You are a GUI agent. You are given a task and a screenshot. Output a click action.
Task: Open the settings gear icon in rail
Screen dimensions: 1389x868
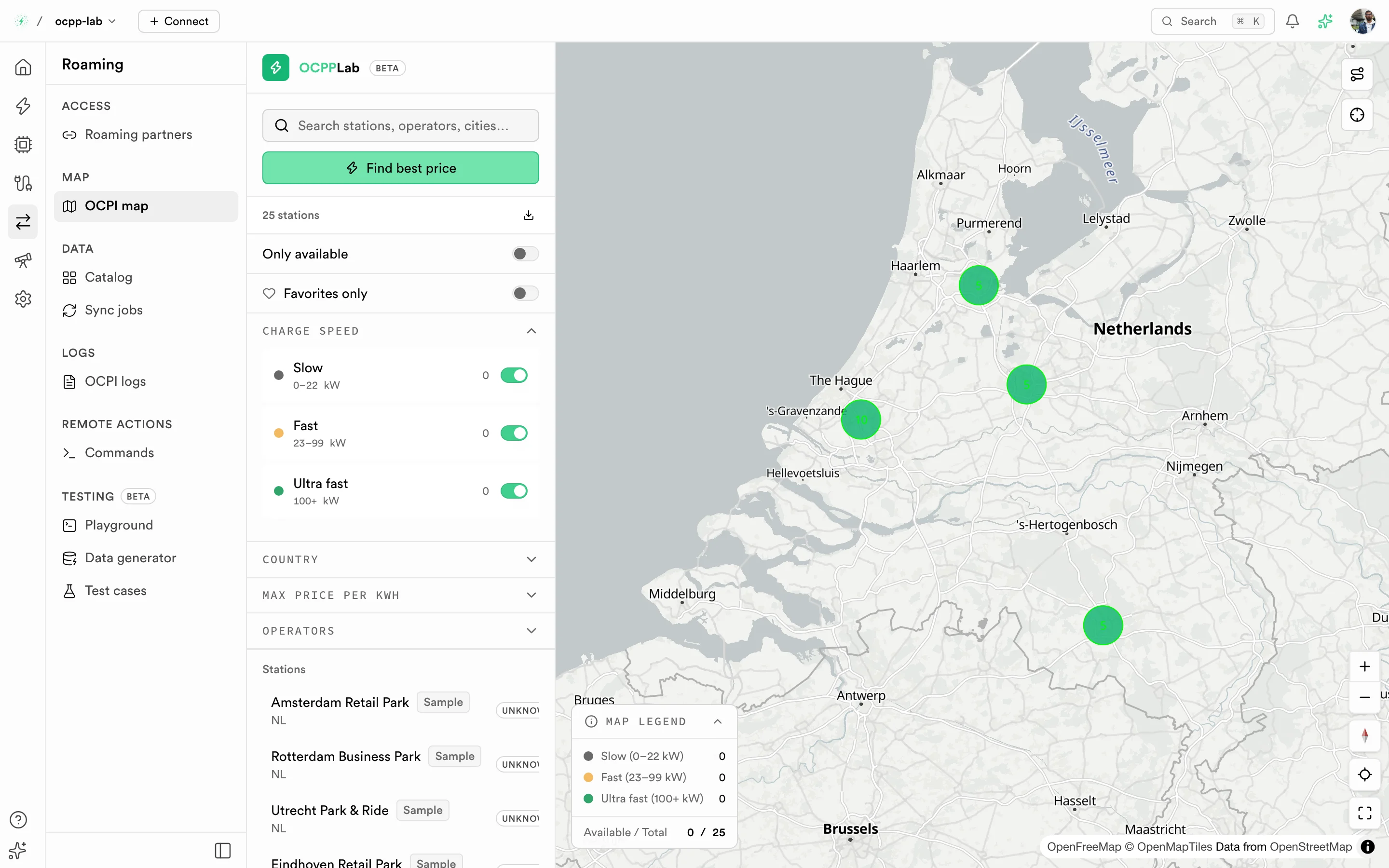(x=23, y=298)
